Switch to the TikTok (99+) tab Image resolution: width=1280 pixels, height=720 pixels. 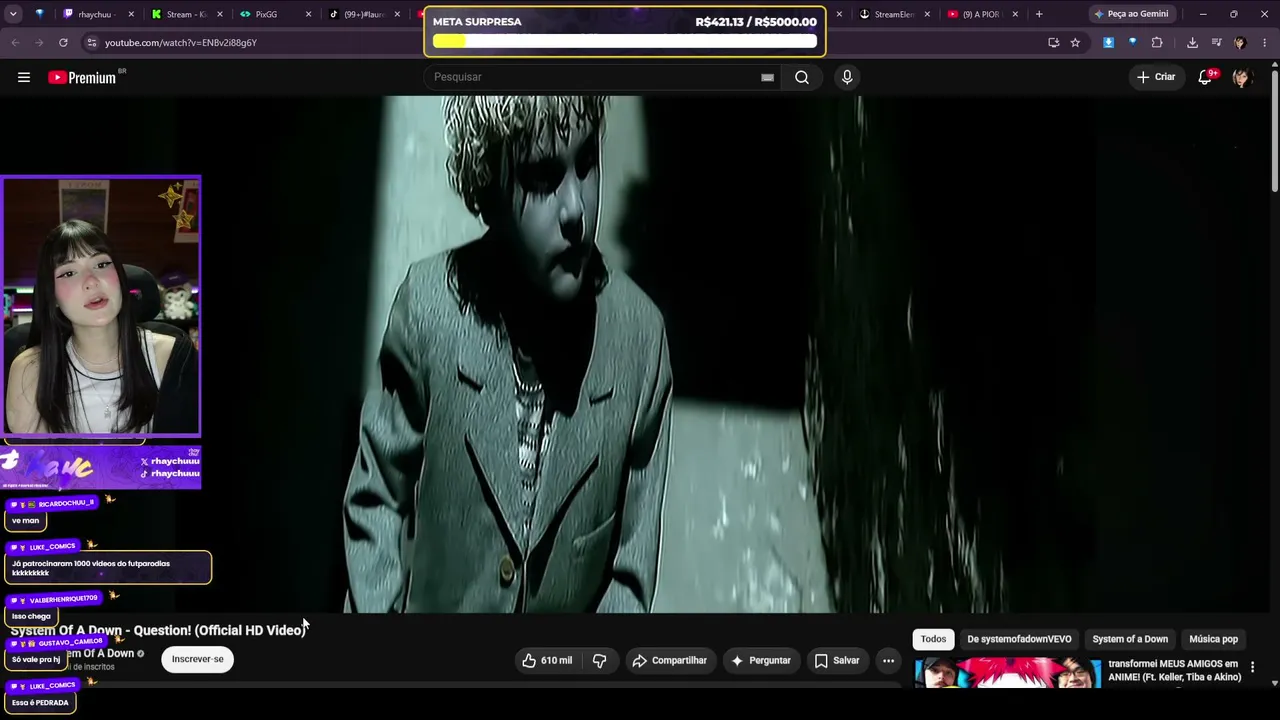click(x=365, y=14)
